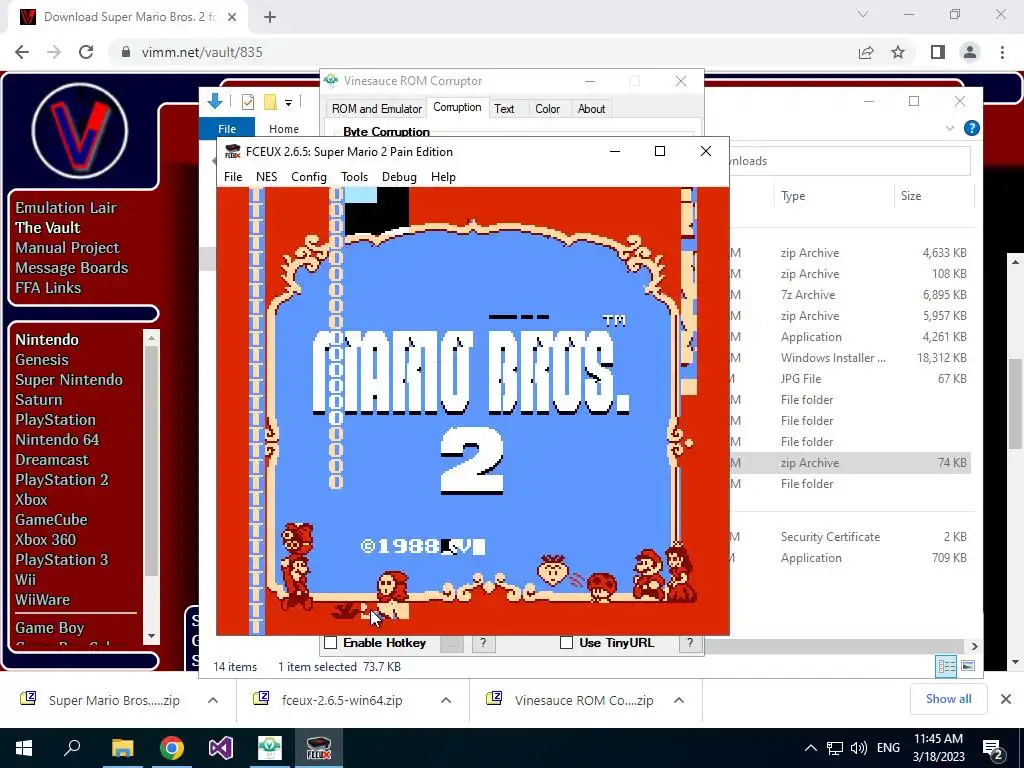Share this page icon in Chrome

(866, 52)
